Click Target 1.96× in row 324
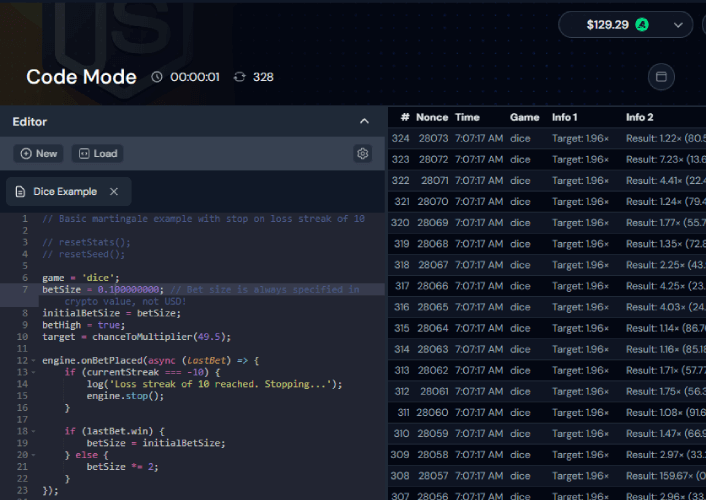706x500 pixels. point(580,138)
